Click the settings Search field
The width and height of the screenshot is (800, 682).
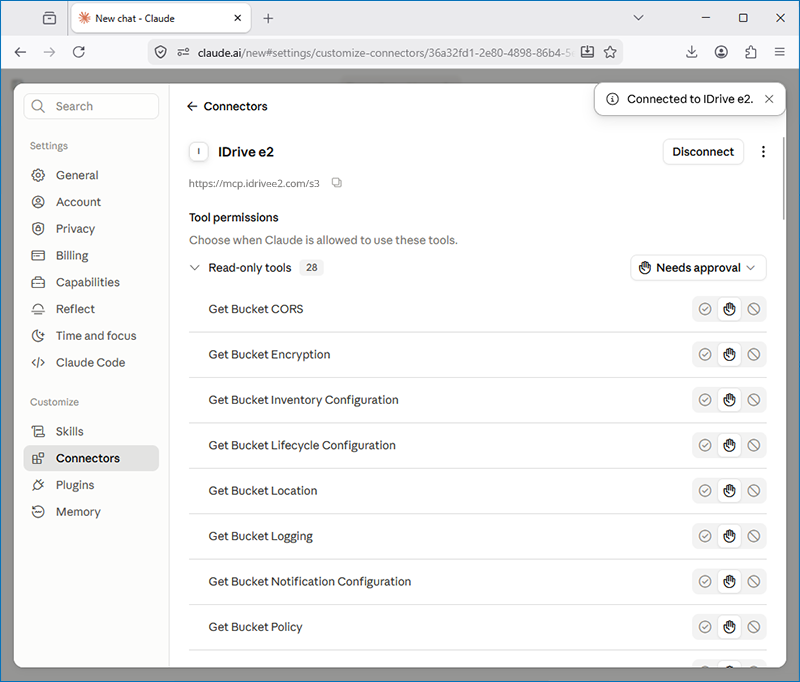click(x=91, y=106)
